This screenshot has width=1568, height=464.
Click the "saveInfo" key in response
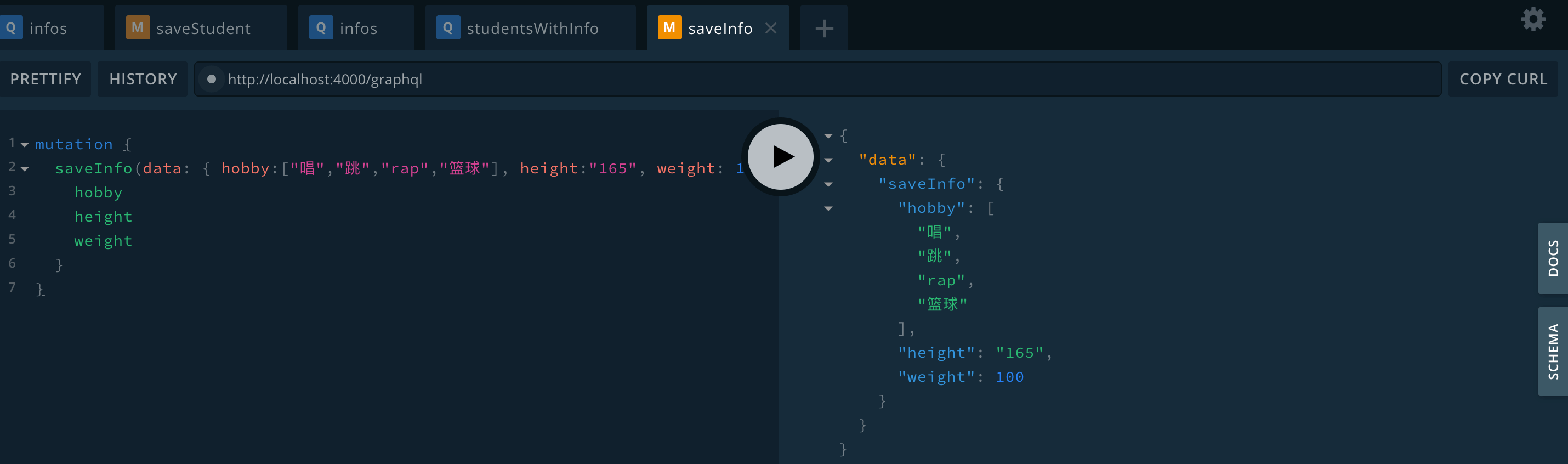[927, 184]
